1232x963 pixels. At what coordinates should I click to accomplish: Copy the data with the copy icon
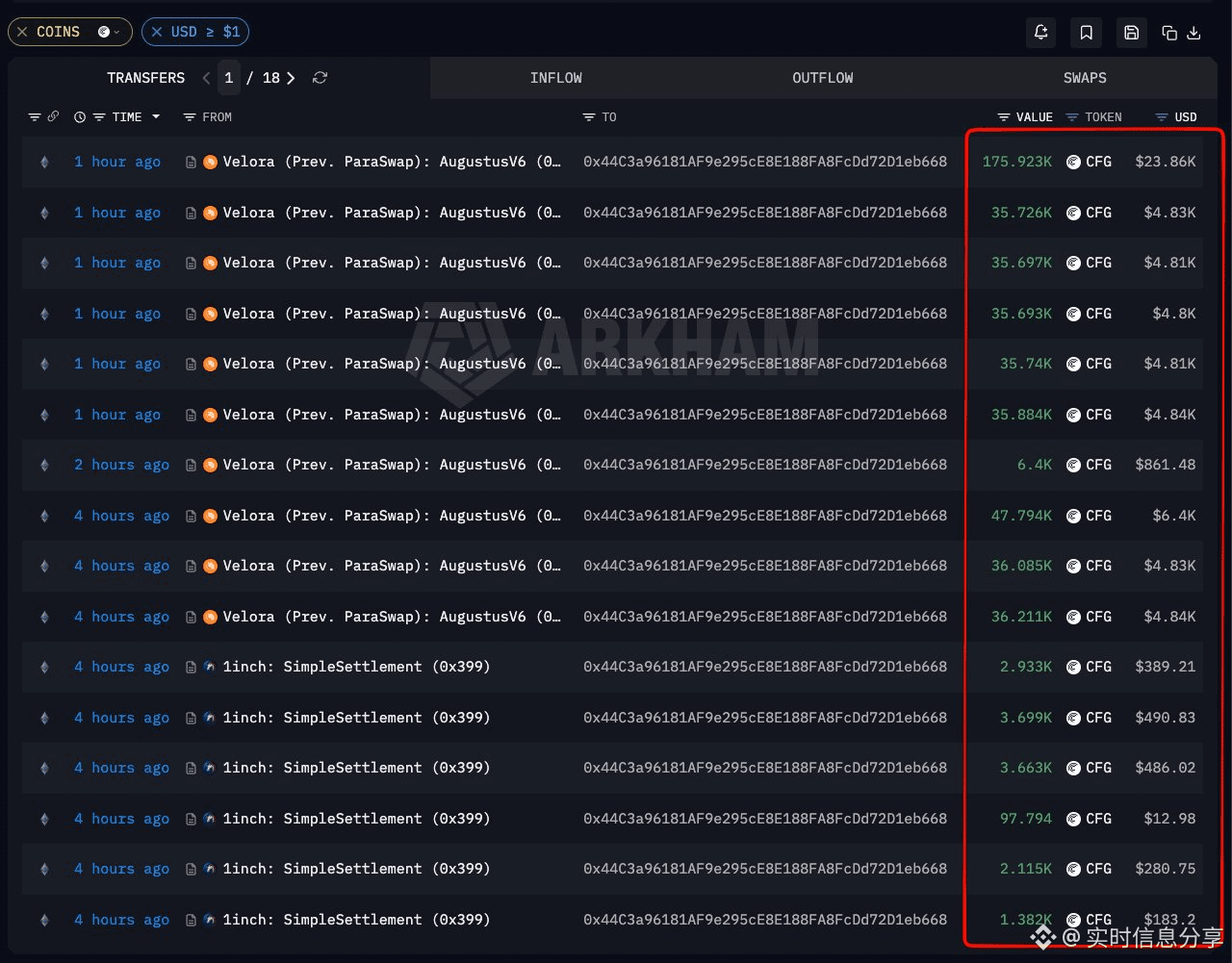point(1169,33)
